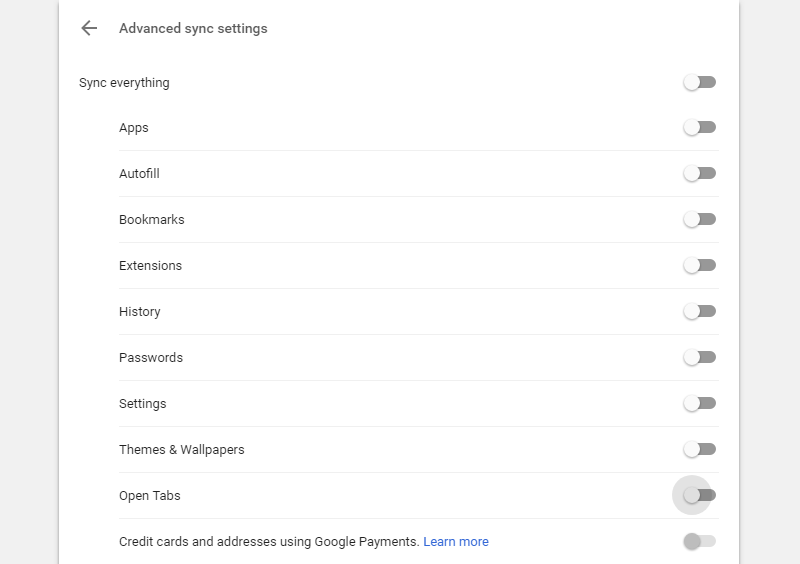
Task: Go back using the arrow icon
Action: pos(89,28)
